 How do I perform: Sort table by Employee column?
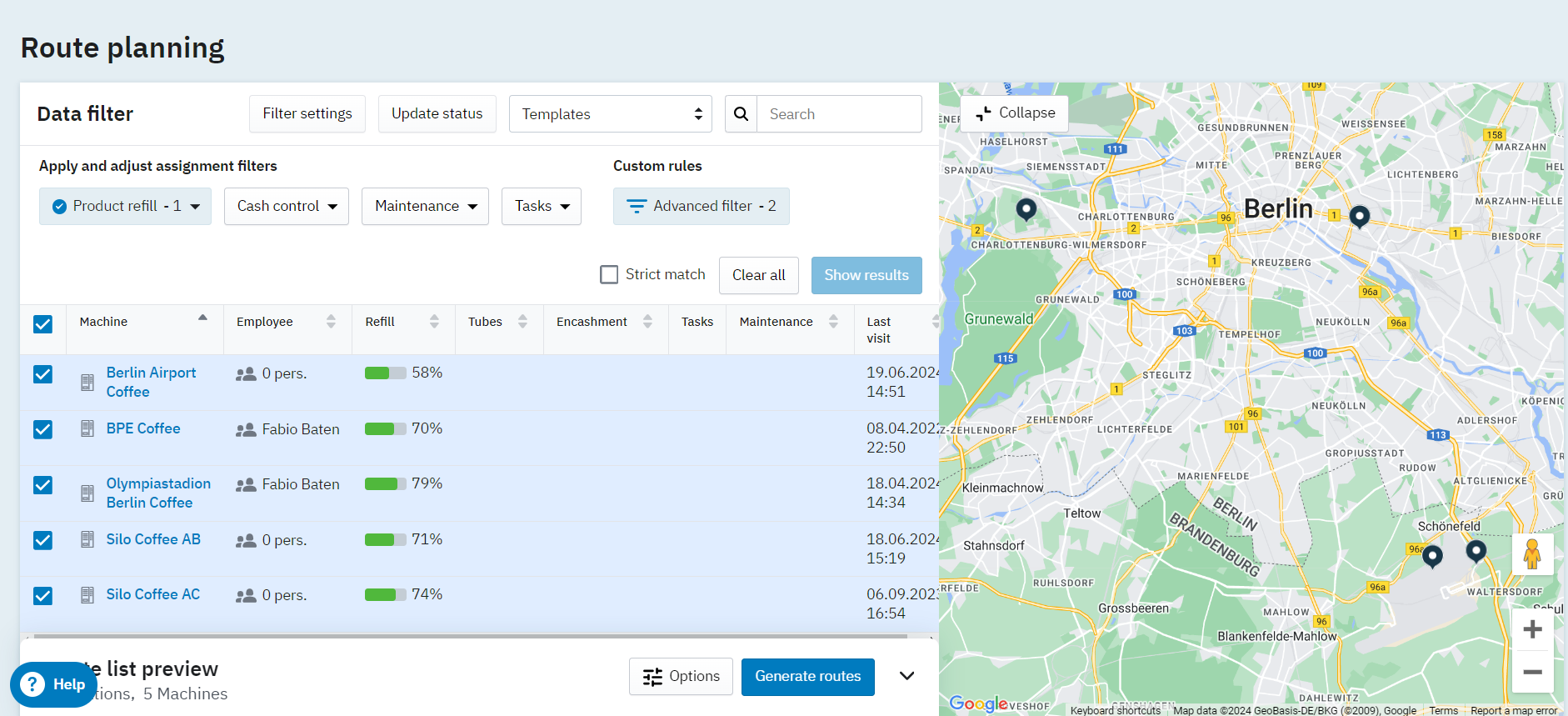331,322
